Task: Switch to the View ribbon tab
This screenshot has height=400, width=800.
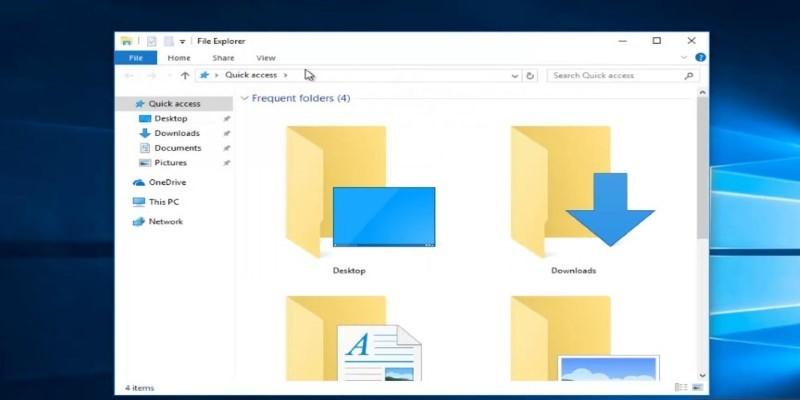Action: [x=265, y=58]
